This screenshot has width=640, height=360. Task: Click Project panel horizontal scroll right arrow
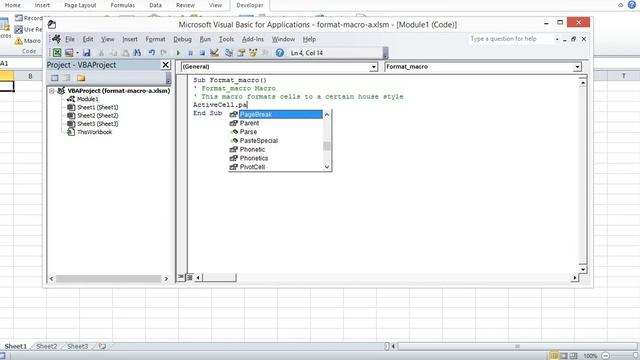[166, 279]
